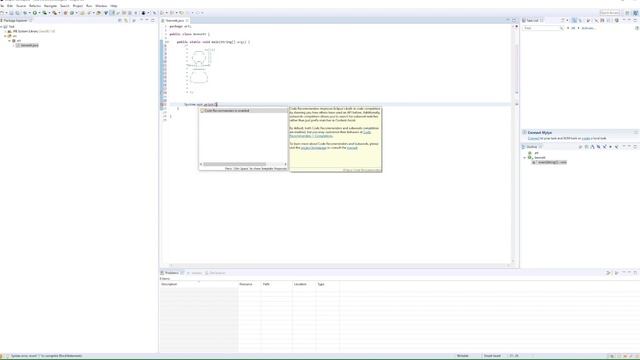640x360 pixels.
Task: Select the Package Explorer tab
Action: tap(15, 20)
